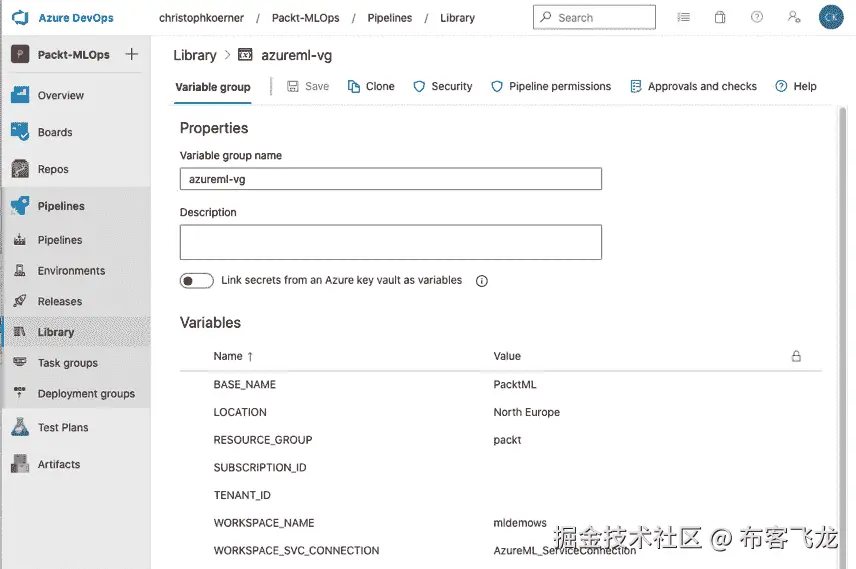
Task: Go to Pipelines breadcrumb
Action: pyautogui.click(x=390, y=18)
